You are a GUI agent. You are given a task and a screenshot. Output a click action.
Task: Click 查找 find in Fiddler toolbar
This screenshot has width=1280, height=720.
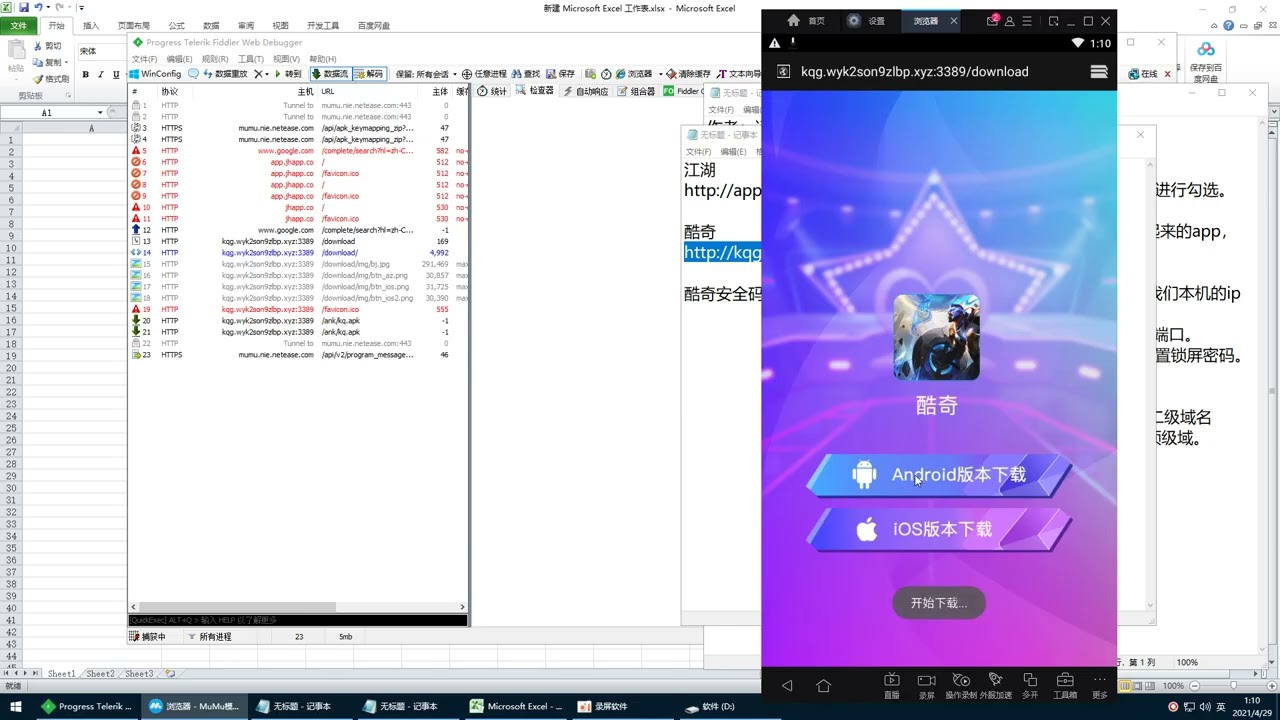526,74
